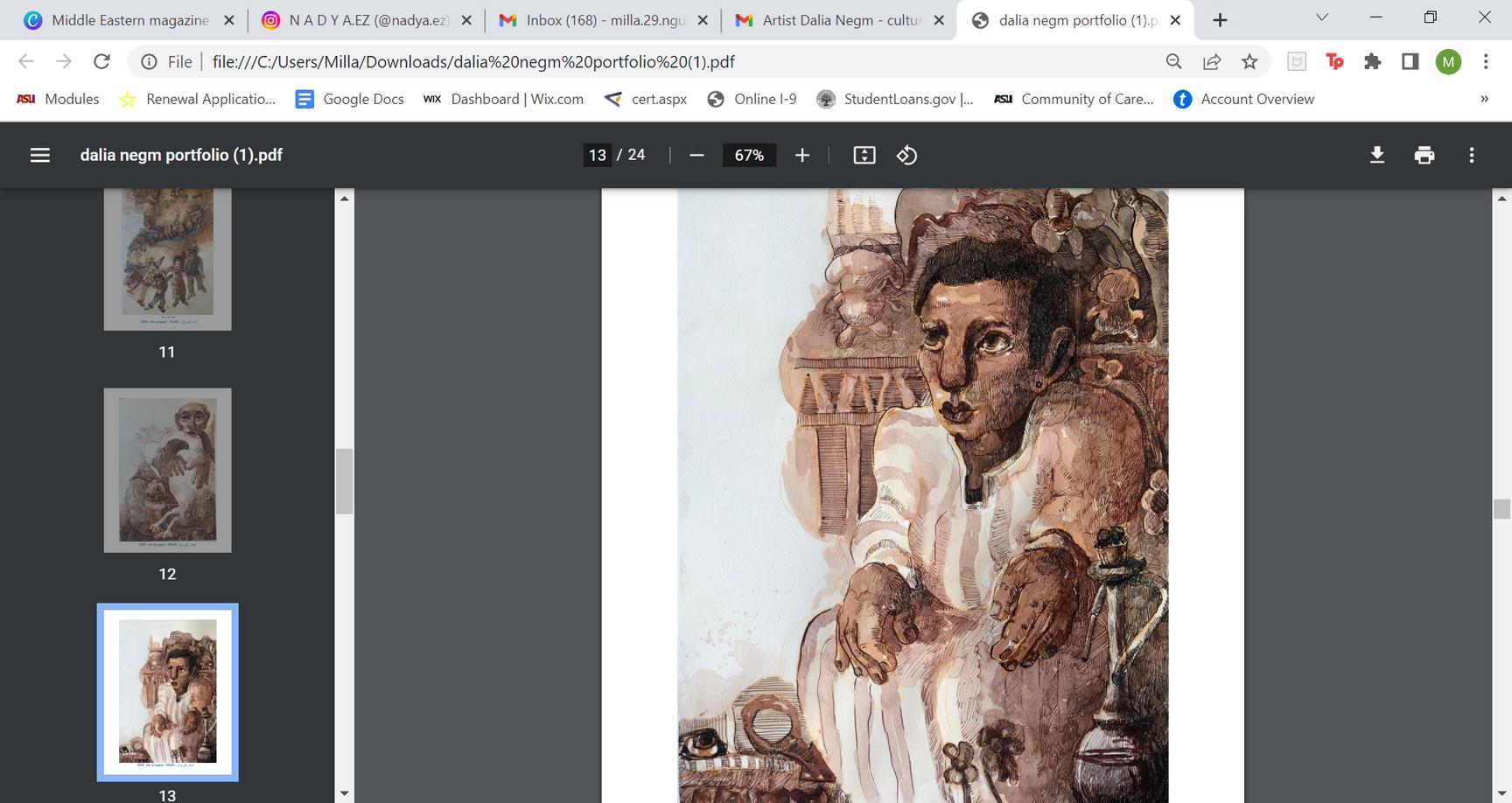The width and height of the screenshot is (1512, 803).
Task: Share this page from address bar
Action: (x=1212, y=61)
